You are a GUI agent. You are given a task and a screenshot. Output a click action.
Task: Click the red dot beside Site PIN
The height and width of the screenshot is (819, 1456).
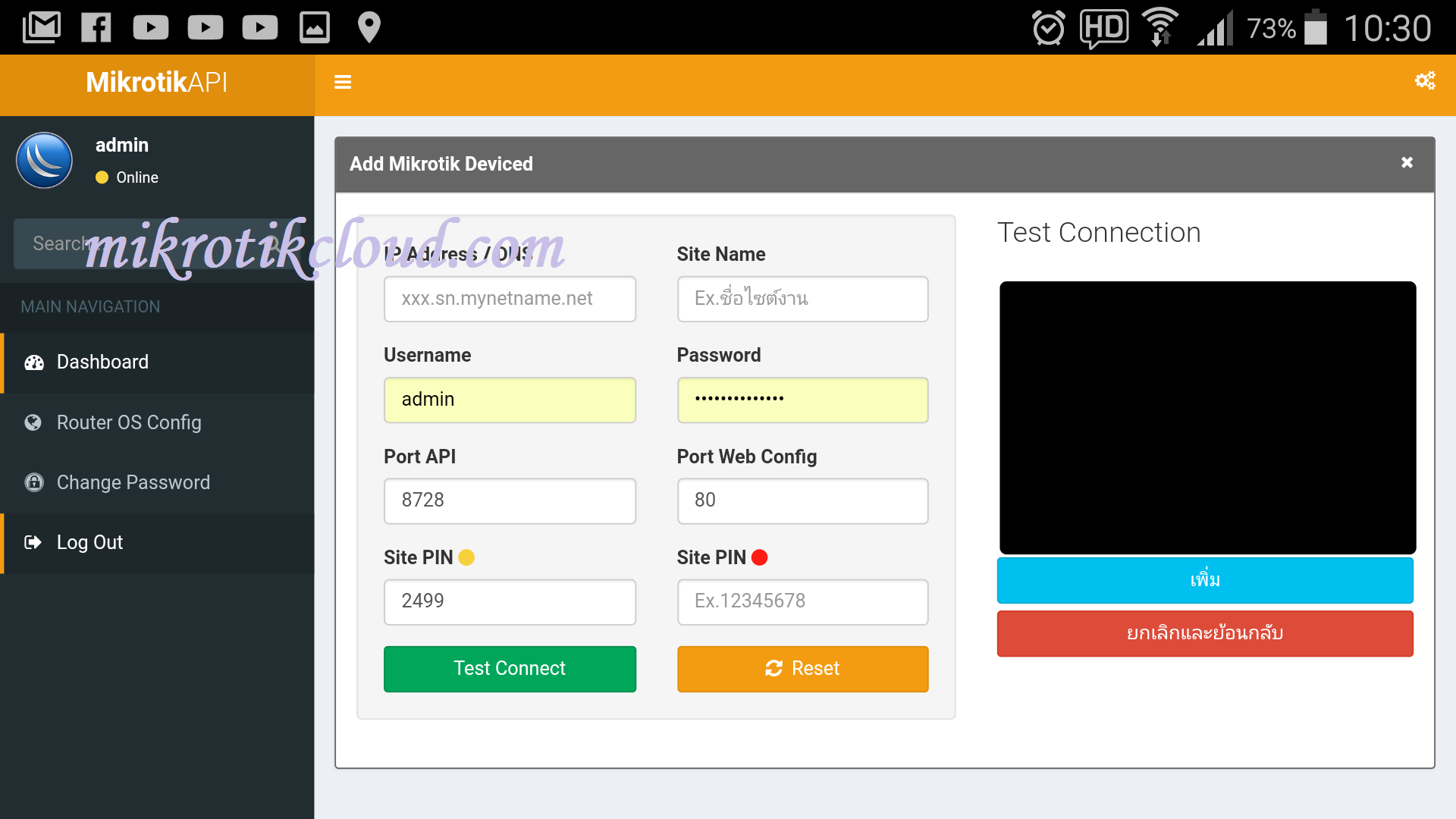tap(759, 557)
